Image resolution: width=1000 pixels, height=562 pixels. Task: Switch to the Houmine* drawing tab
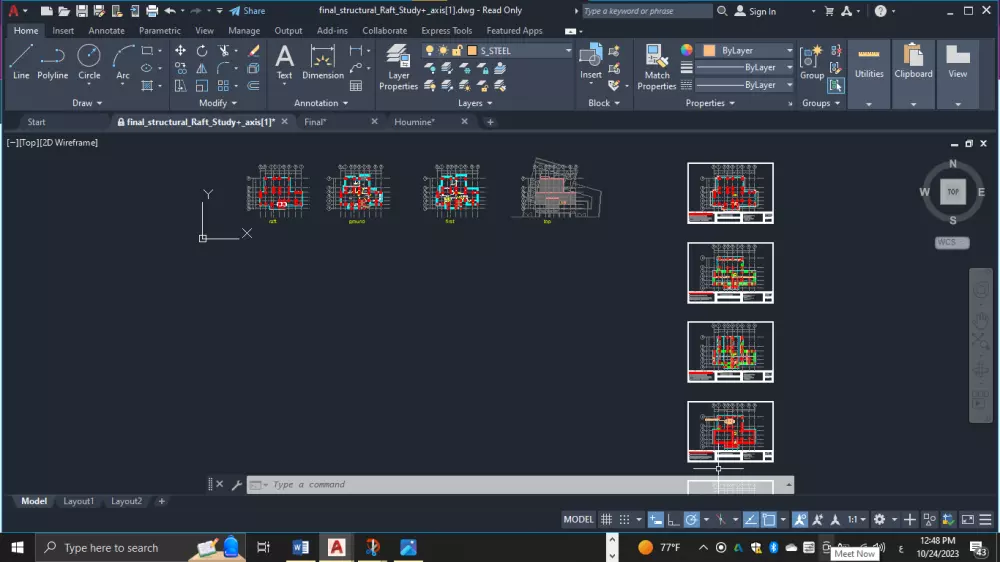tap(414, 122)
